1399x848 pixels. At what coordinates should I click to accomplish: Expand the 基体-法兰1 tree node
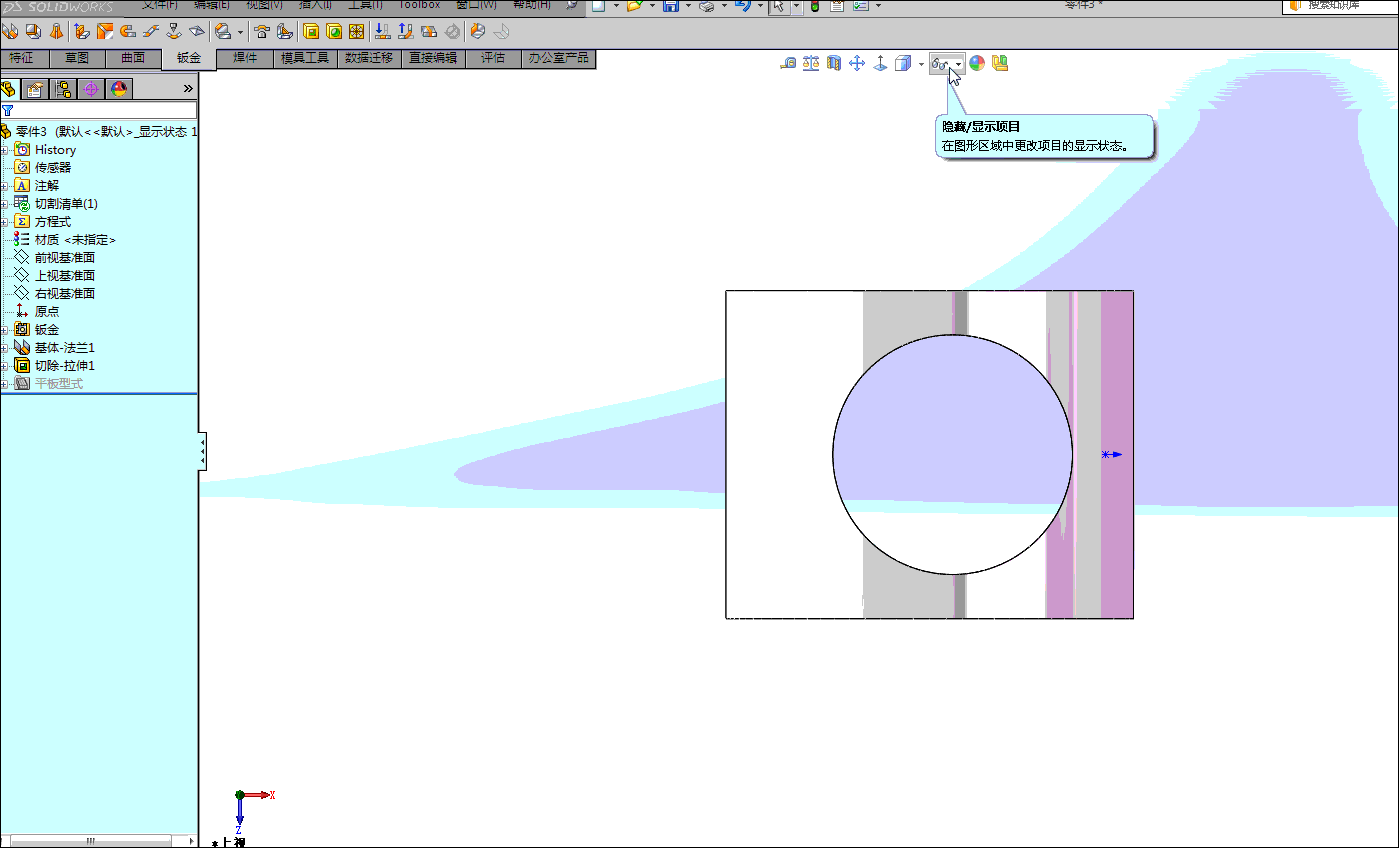(5, 348)
